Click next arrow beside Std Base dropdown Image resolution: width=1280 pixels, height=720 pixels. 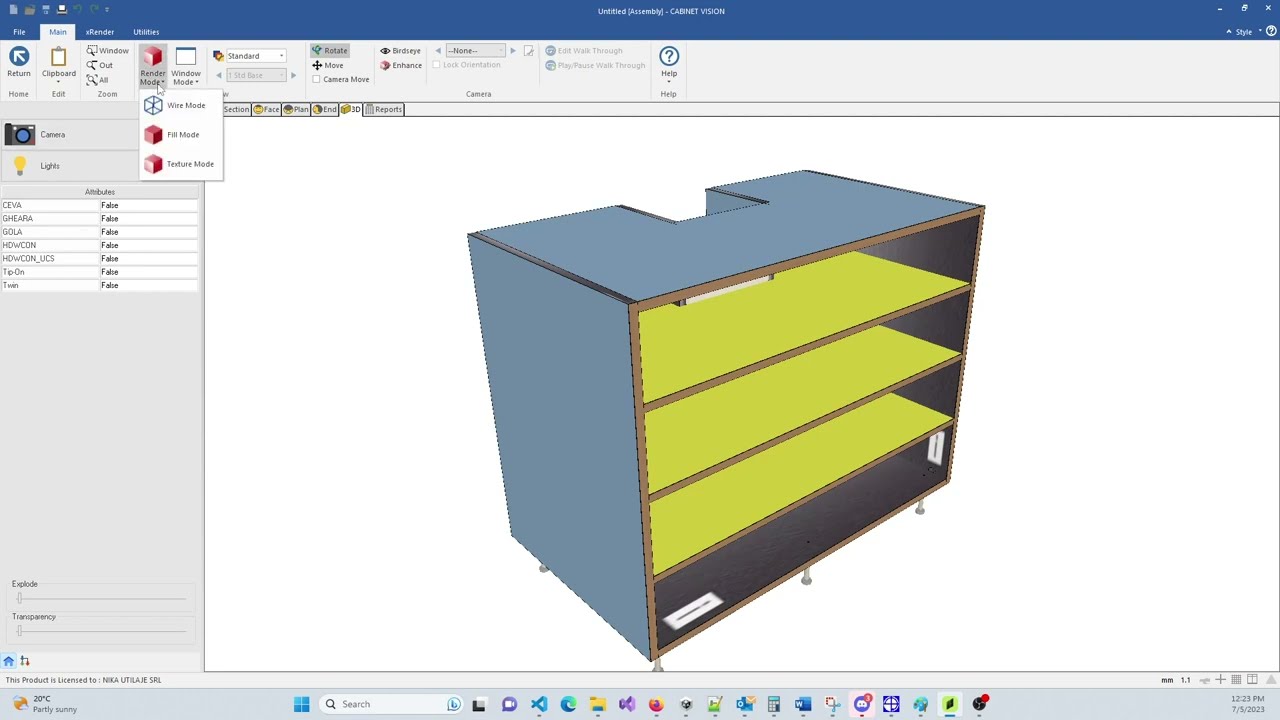tap(293, 76)
